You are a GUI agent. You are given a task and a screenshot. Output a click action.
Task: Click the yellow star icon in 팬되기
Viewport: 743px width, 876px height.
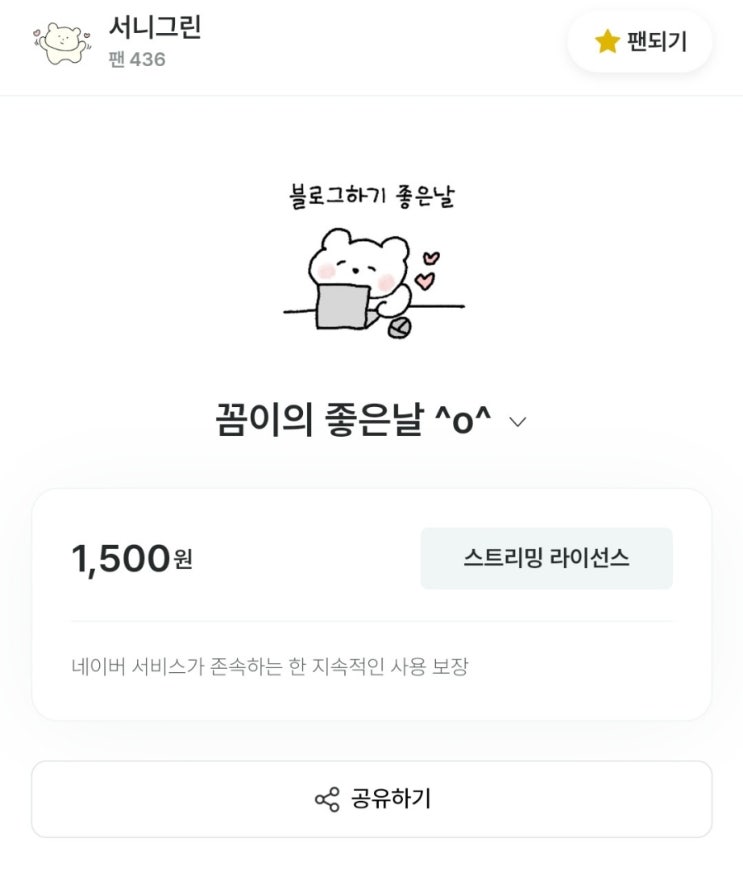click(606, 42)
